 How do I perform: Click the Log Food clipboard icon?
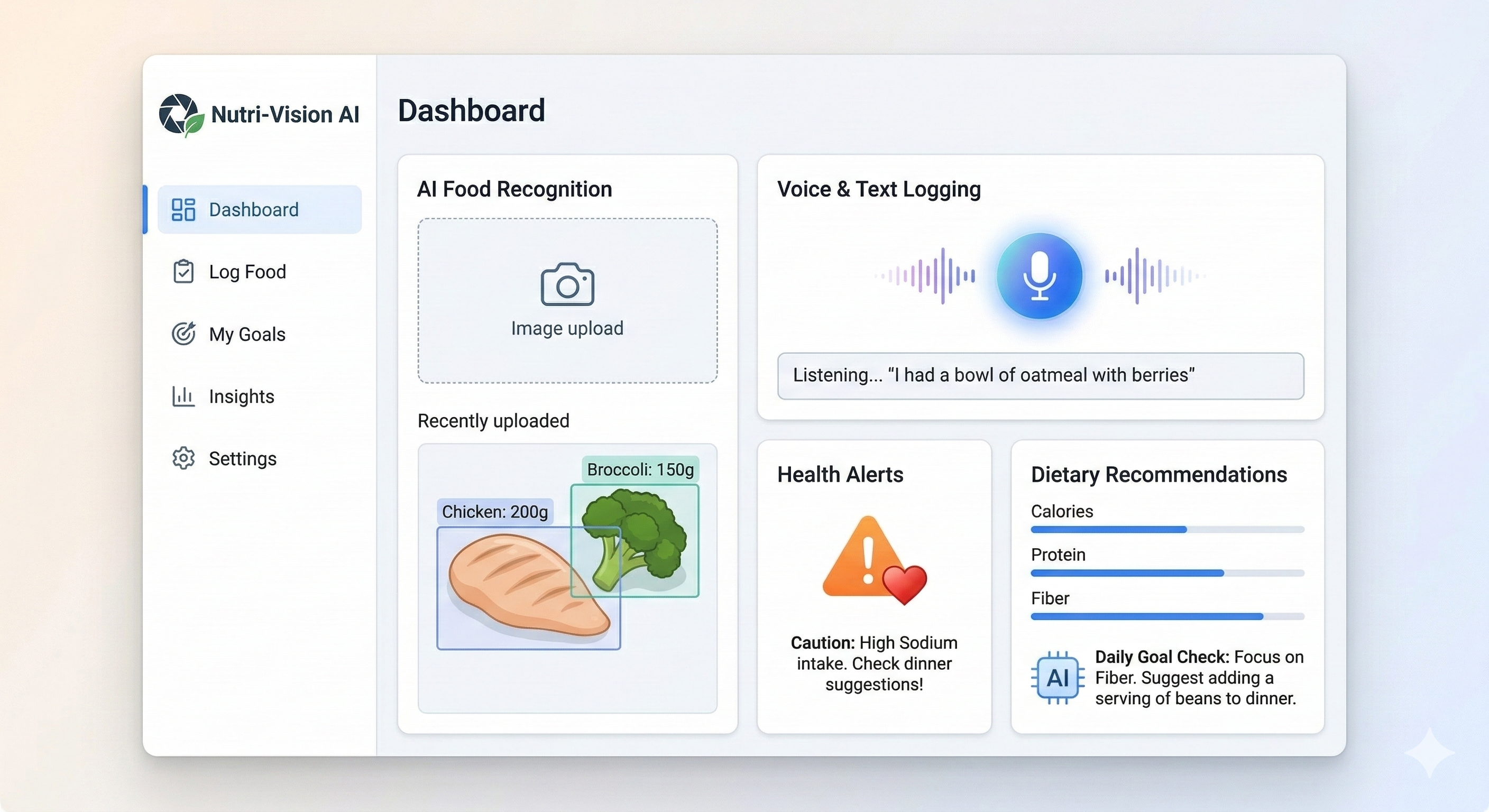183,271
